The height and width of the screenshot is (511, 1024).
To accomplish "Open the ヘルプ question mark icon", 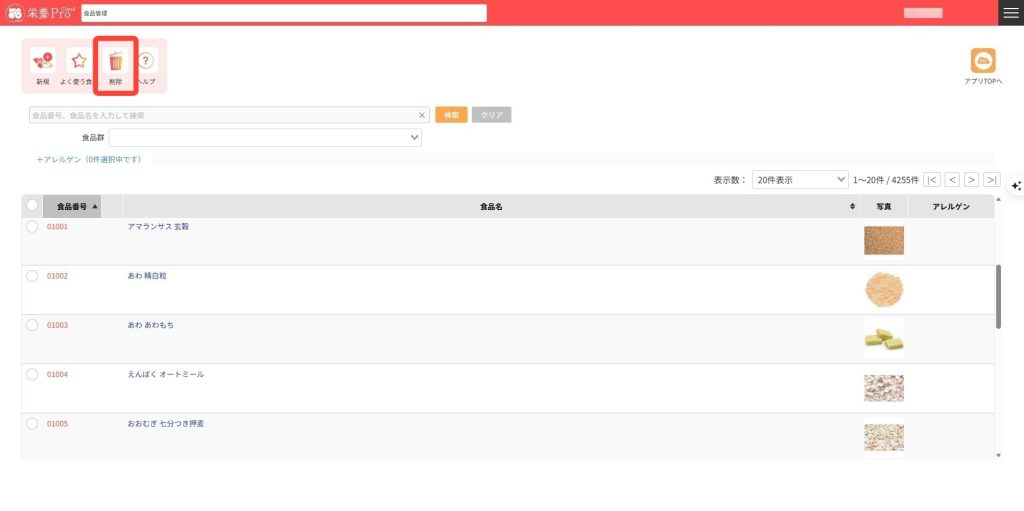I will coord(146,62).
